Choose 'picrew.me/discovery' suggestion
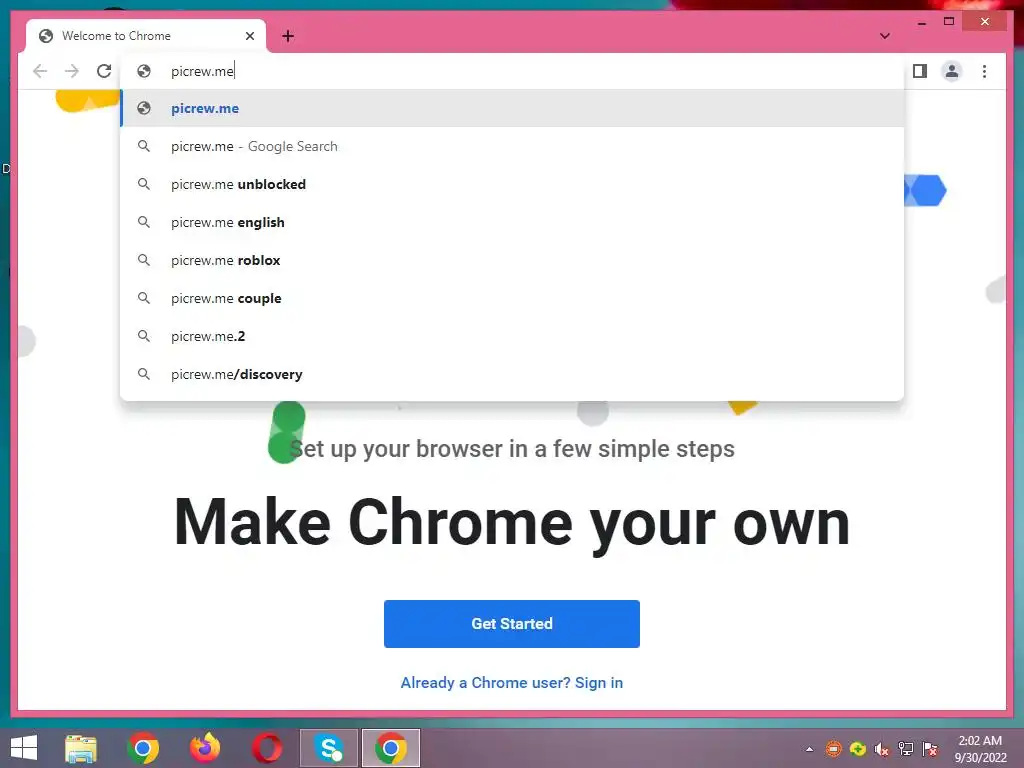This screenshot has width=1024, height=768. click(x=512, y=374)
